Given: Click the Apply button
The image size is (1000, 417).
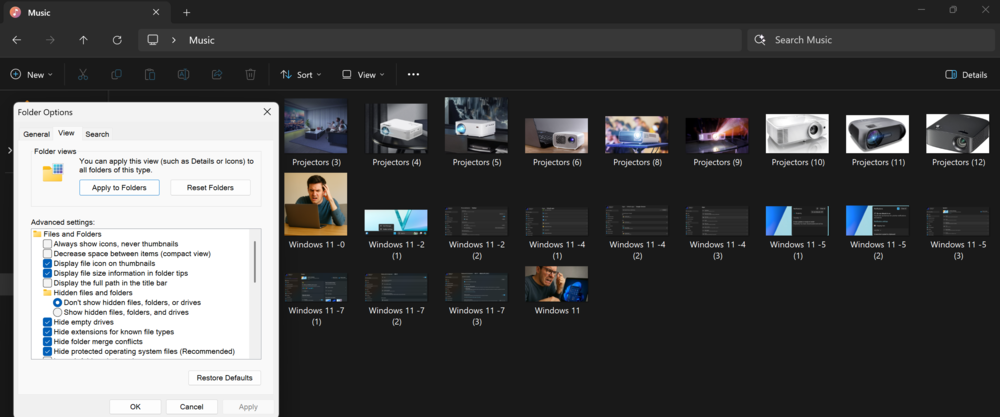Looking at the screenshot, I should [x=248, y=407].
